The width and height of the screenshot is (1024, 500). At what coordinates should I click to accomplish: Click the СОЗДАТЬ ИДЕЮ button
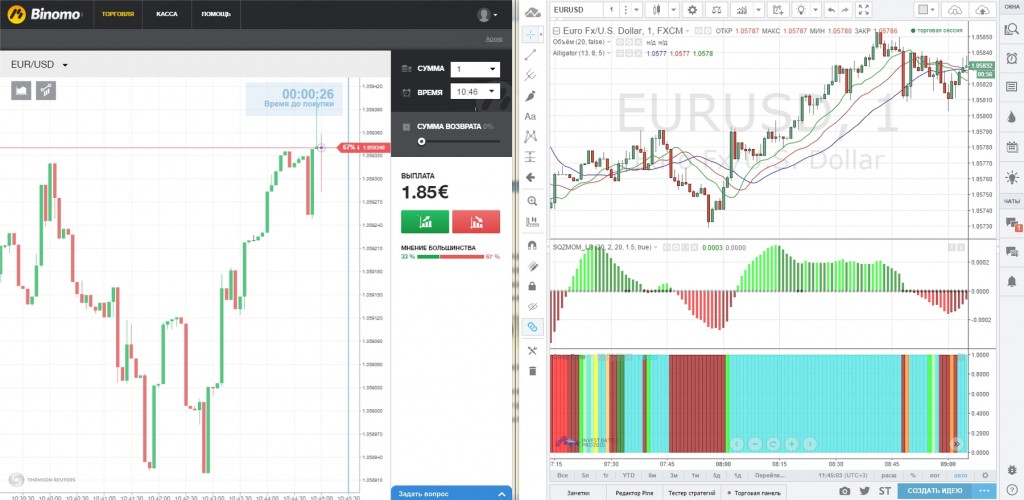pos(936,491)
